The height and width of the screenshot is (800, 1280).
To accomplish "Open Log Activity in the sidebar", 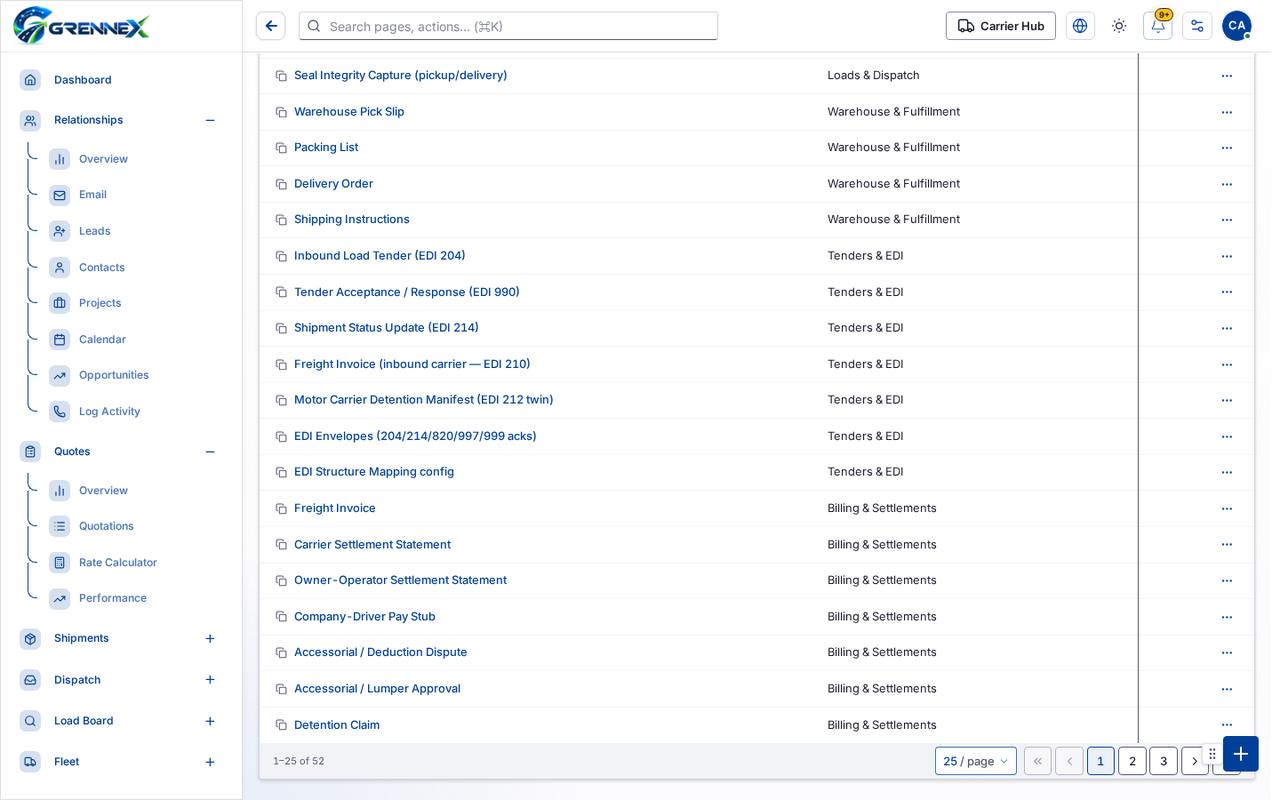I will tap(109, 411).
